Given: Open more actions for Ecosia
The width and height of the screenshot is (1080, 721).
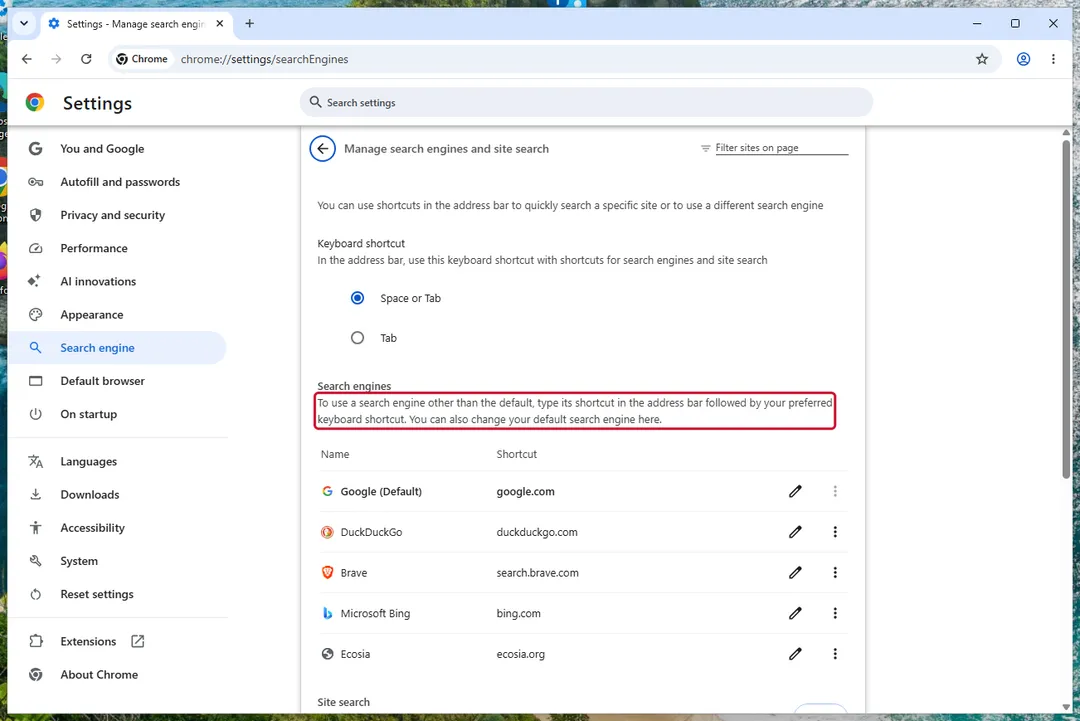Looking at the screenshot, I should (835, 654).
